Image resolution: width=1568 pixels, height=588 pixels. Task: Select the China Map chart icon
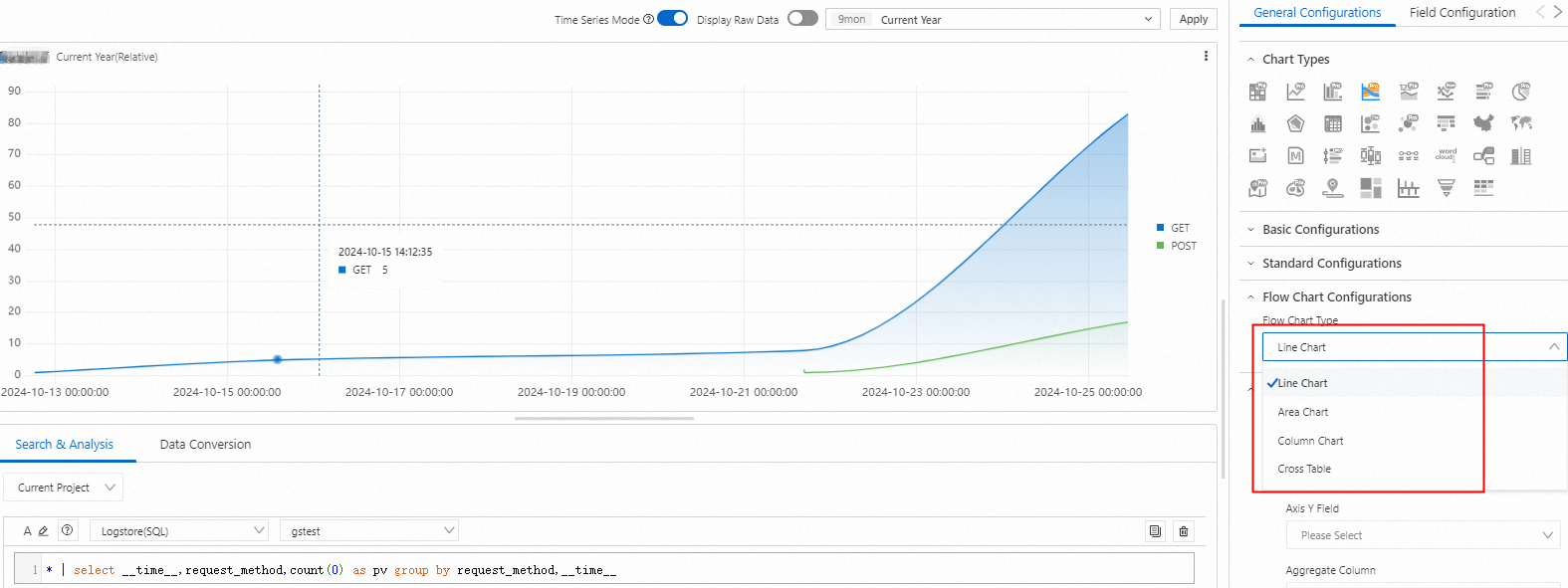pyautogui.click(x=1484, y=123)
